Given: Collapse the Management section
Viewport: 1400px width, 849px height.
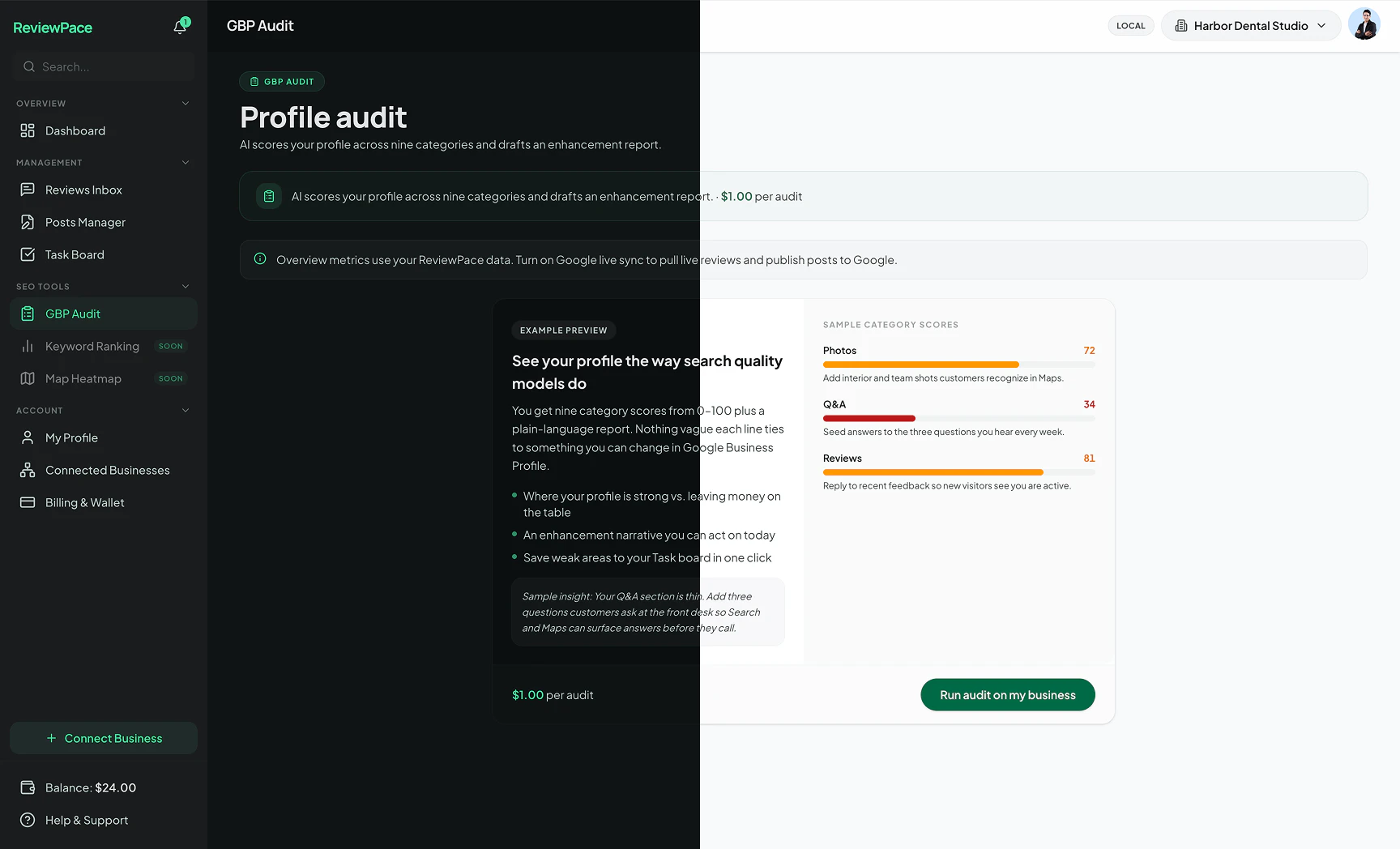Looking at the screenshot, I should tap(186, 163).
